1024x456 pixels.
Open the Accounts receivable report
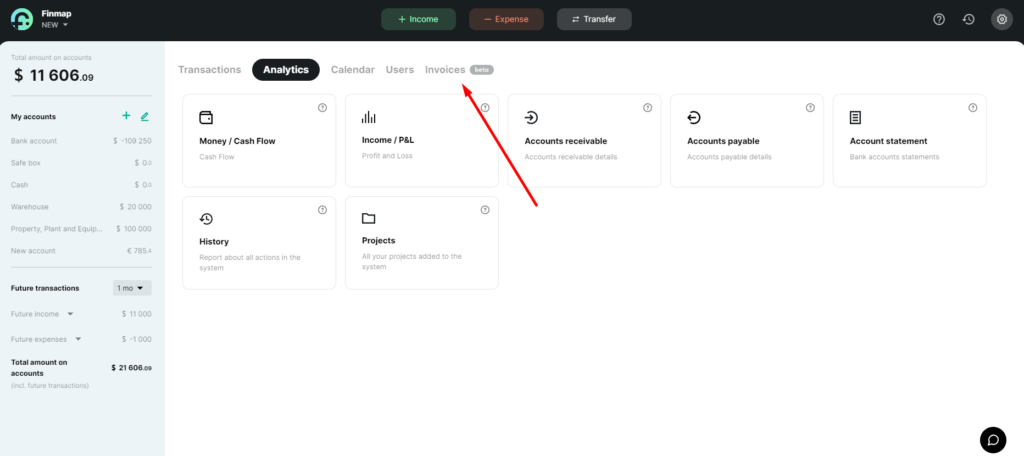584,140
